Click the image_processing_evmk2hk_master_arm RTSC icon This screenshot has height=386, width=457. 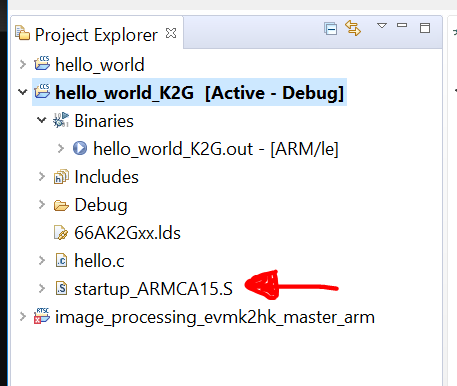pos(42,316)
